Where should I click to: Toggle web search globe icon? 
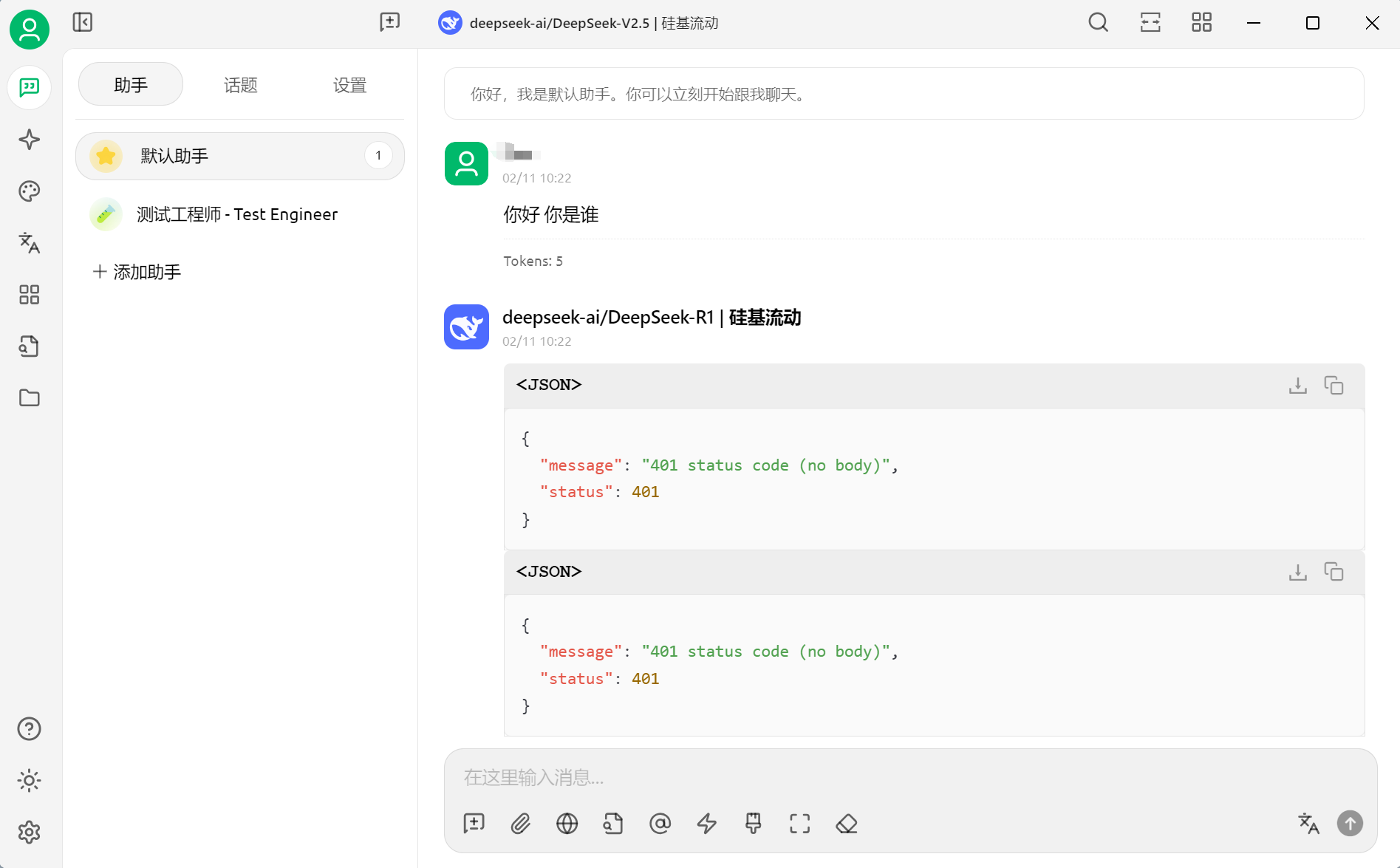pyautogui.click(x=567, y=823)
